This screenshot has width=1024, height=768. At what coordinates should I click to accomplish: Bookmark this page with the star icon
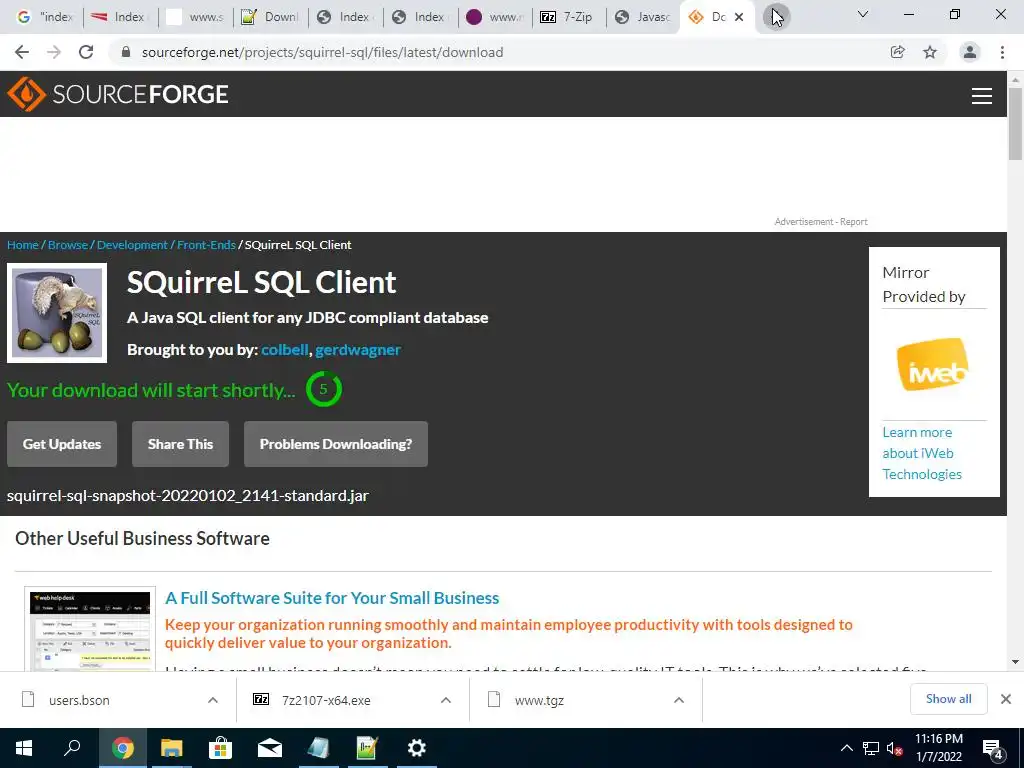tap(930, 52)
